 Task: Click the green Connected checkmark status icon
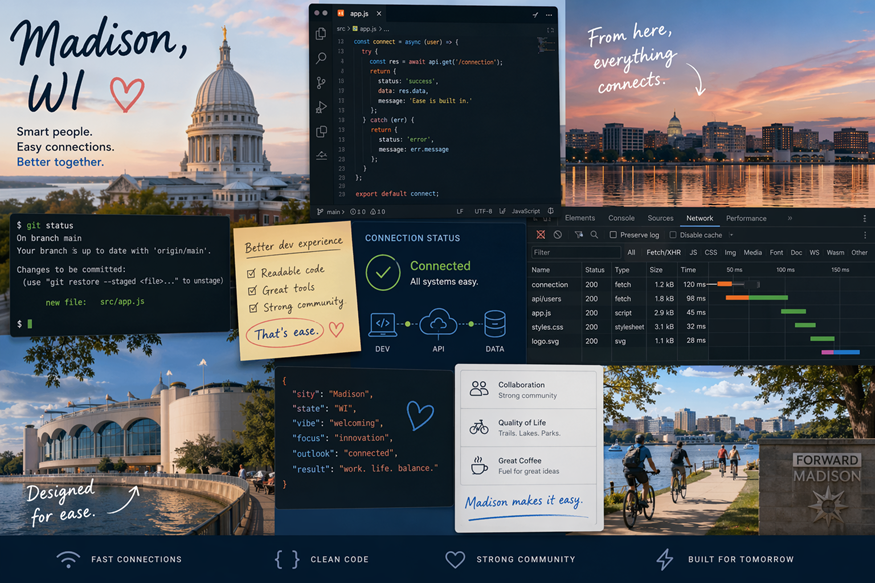click(x=383, y=272)
